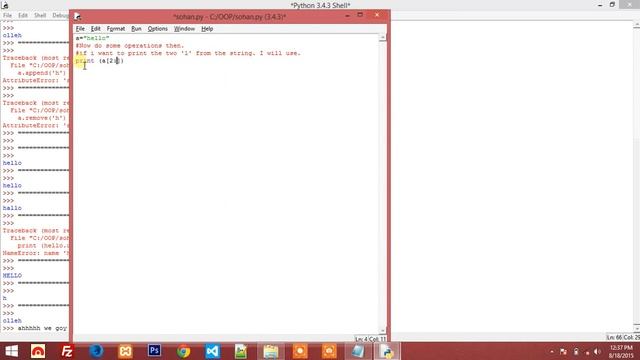The image size is (640, 360).
Task: Open the Format menu in editor window
Action: coord(116,29)
